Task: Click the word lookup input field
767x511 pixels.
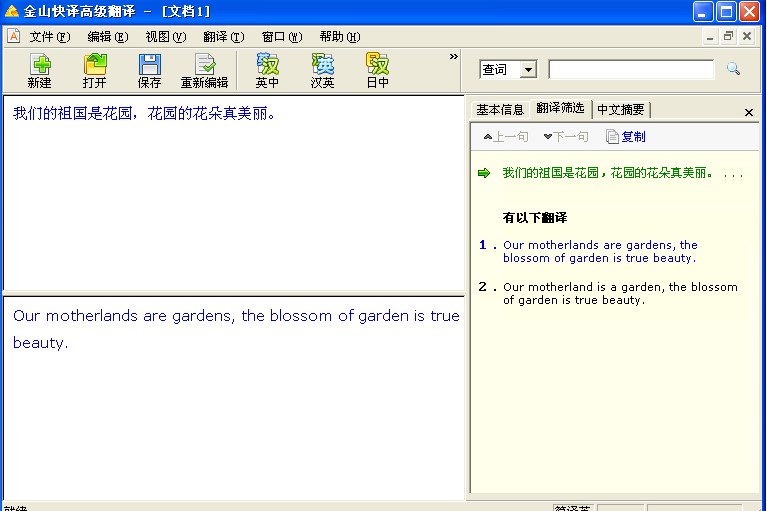Action: (631, 69)
